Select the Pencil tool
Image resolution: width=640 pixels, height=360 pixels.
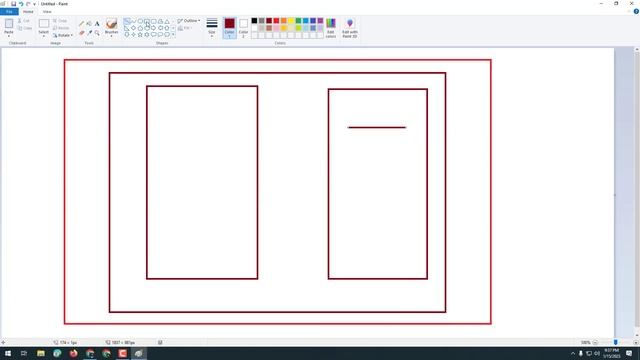tap(81, 24)
